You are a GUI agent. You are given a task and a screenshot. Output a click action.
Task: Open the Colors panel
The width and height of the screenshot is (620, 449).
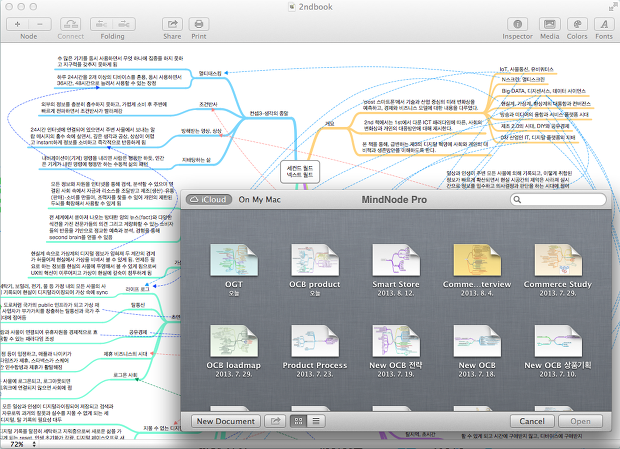pos(577,22)
